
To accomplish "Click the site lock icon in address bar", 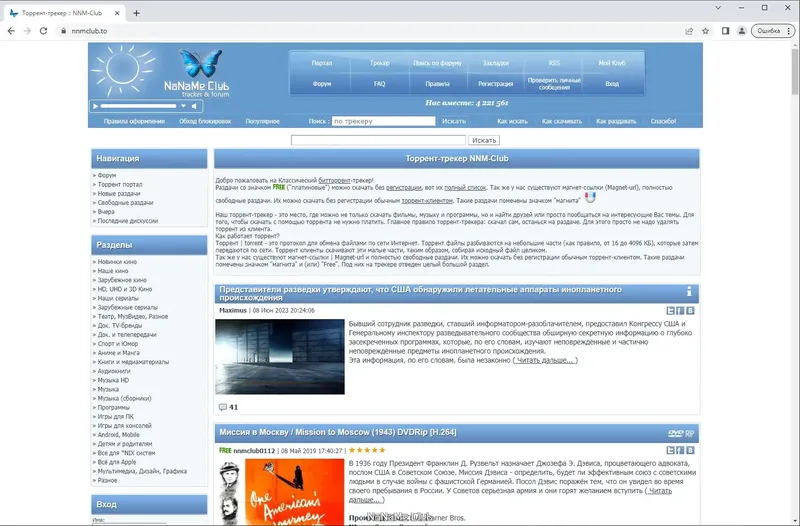I will point(63,31).
